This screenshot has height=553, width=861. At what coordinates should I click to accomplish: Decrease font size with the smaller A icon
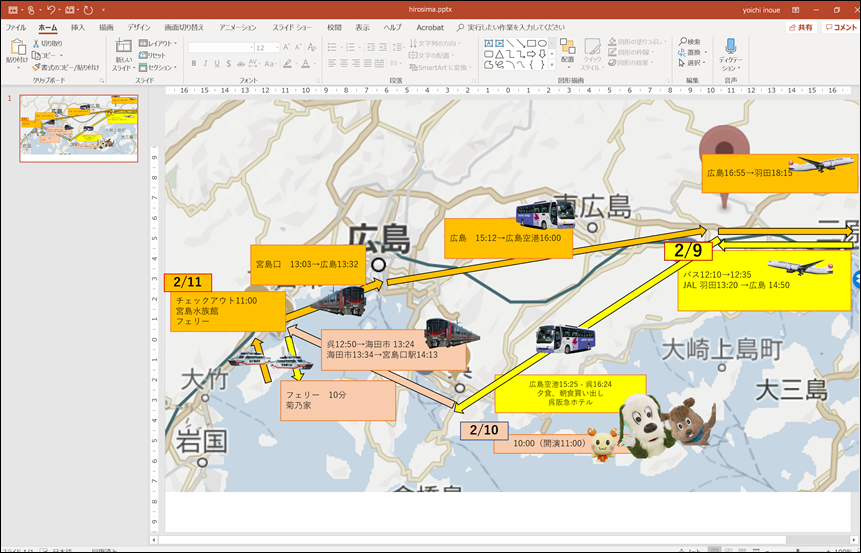(298, 48)
